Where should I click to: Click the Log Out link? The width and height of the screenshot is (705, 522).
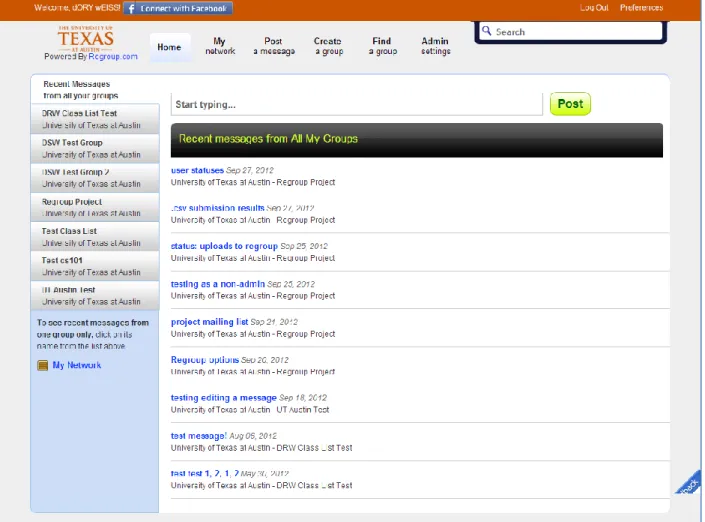coord(593,8)
